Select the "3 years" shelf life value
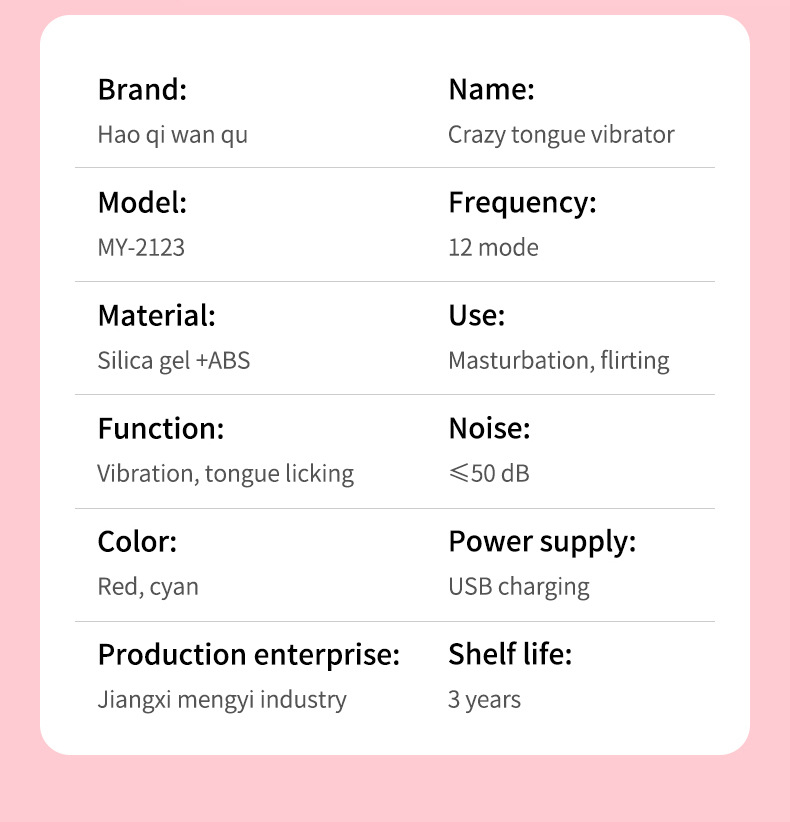 pos(484,700)
